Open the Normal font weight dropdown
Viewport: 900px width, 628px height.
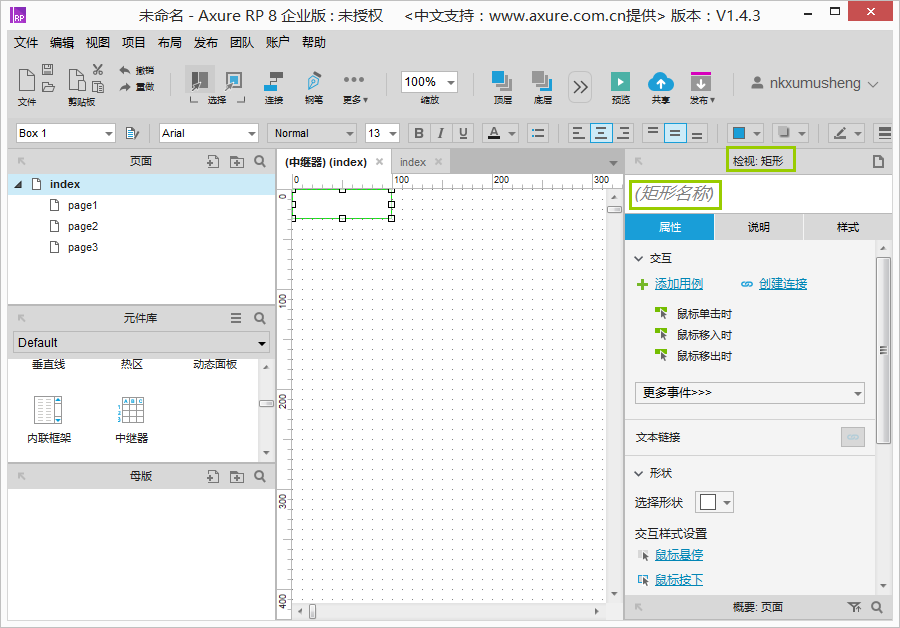312,133
